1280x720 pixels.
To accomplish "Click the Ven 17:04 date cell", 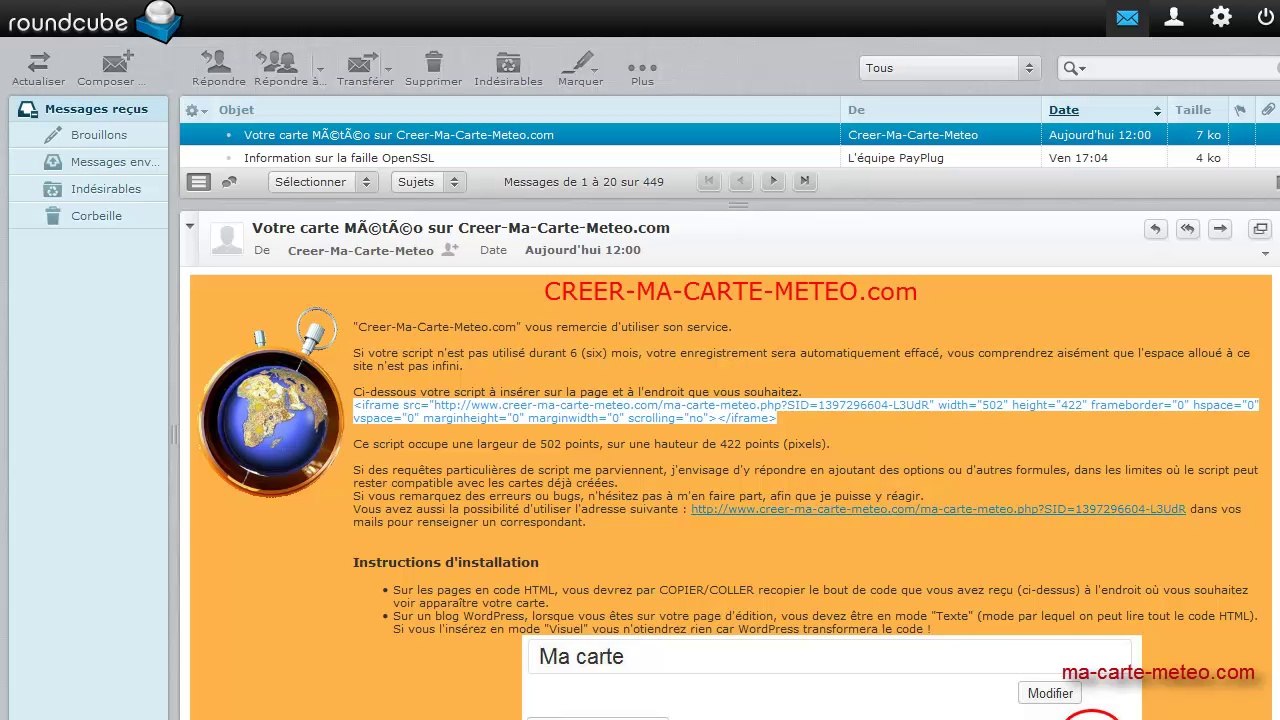I will click(1078, 158).
